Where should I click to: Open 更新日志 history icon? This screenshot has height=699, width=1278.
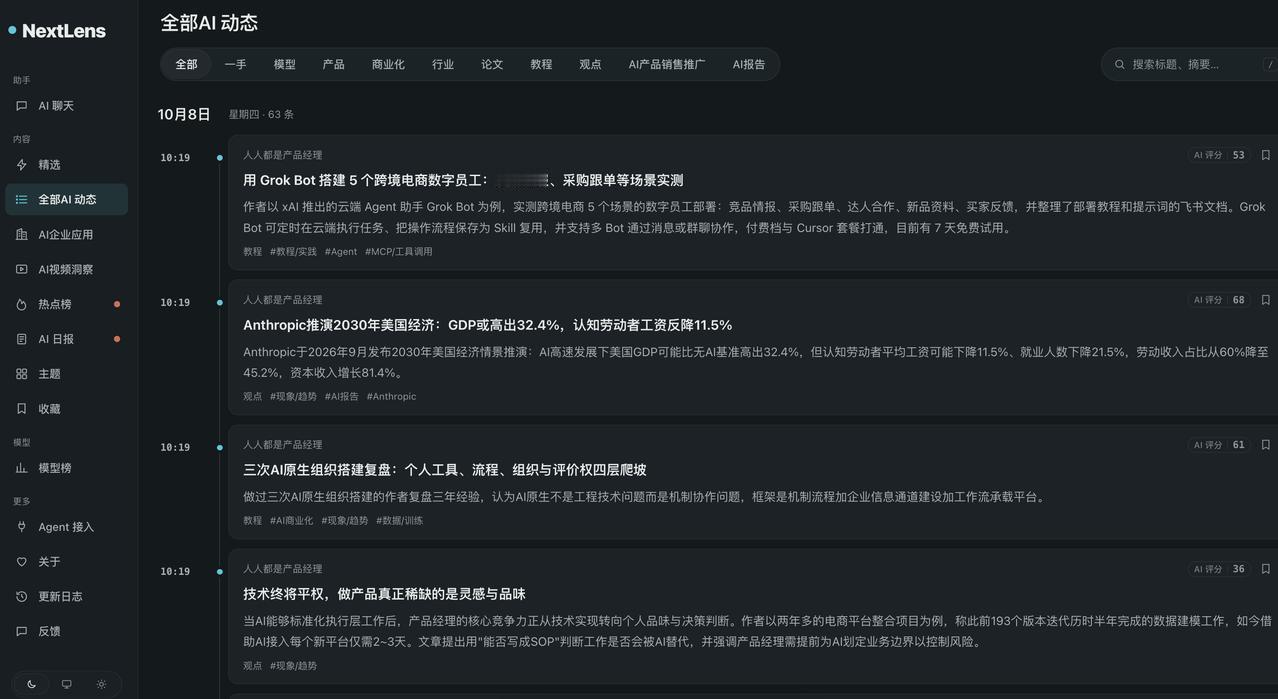click(22, 597)
